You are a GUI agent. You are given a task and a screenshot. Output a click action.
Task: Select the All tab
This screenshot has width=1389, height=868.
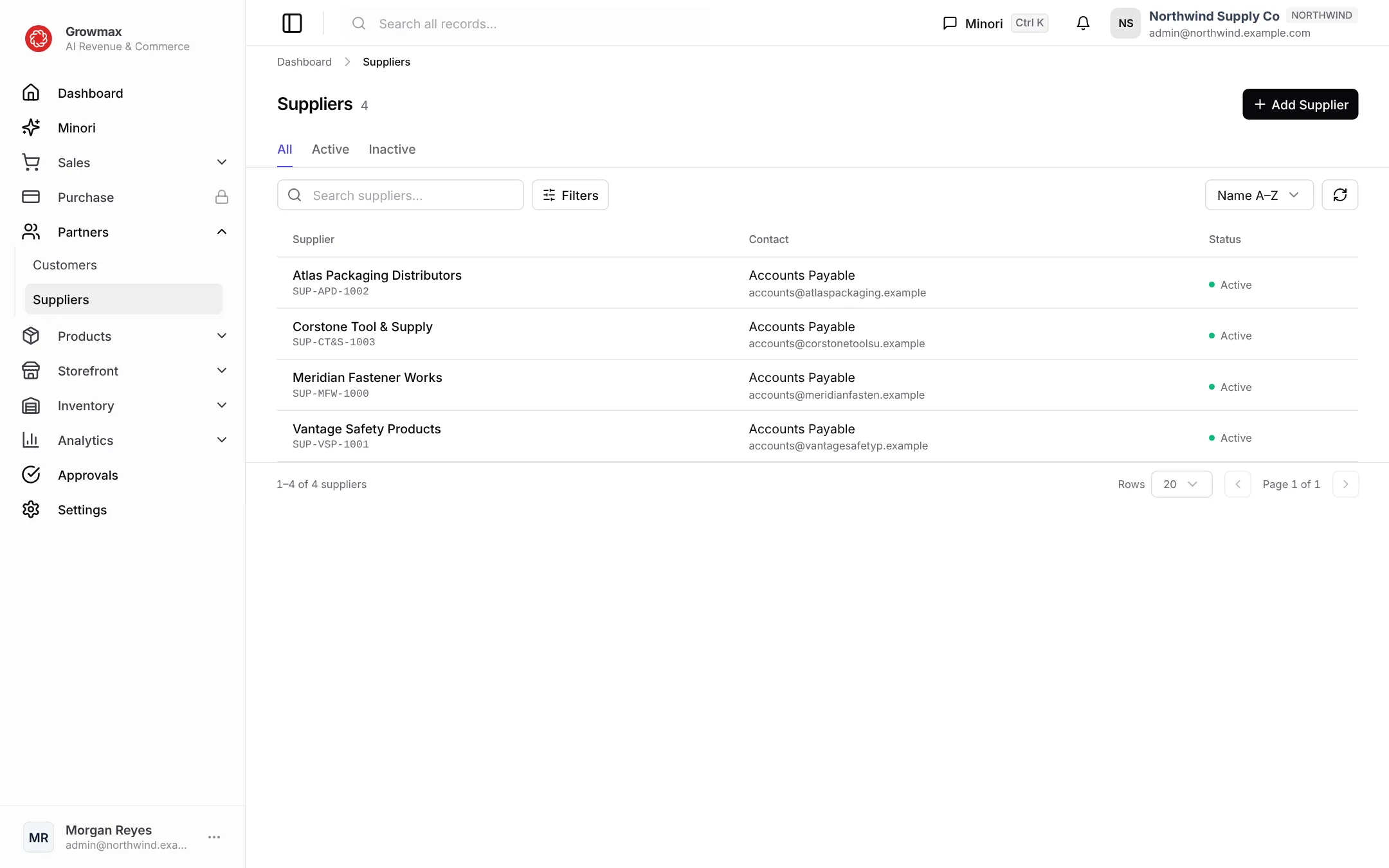[x=284, y=149]
